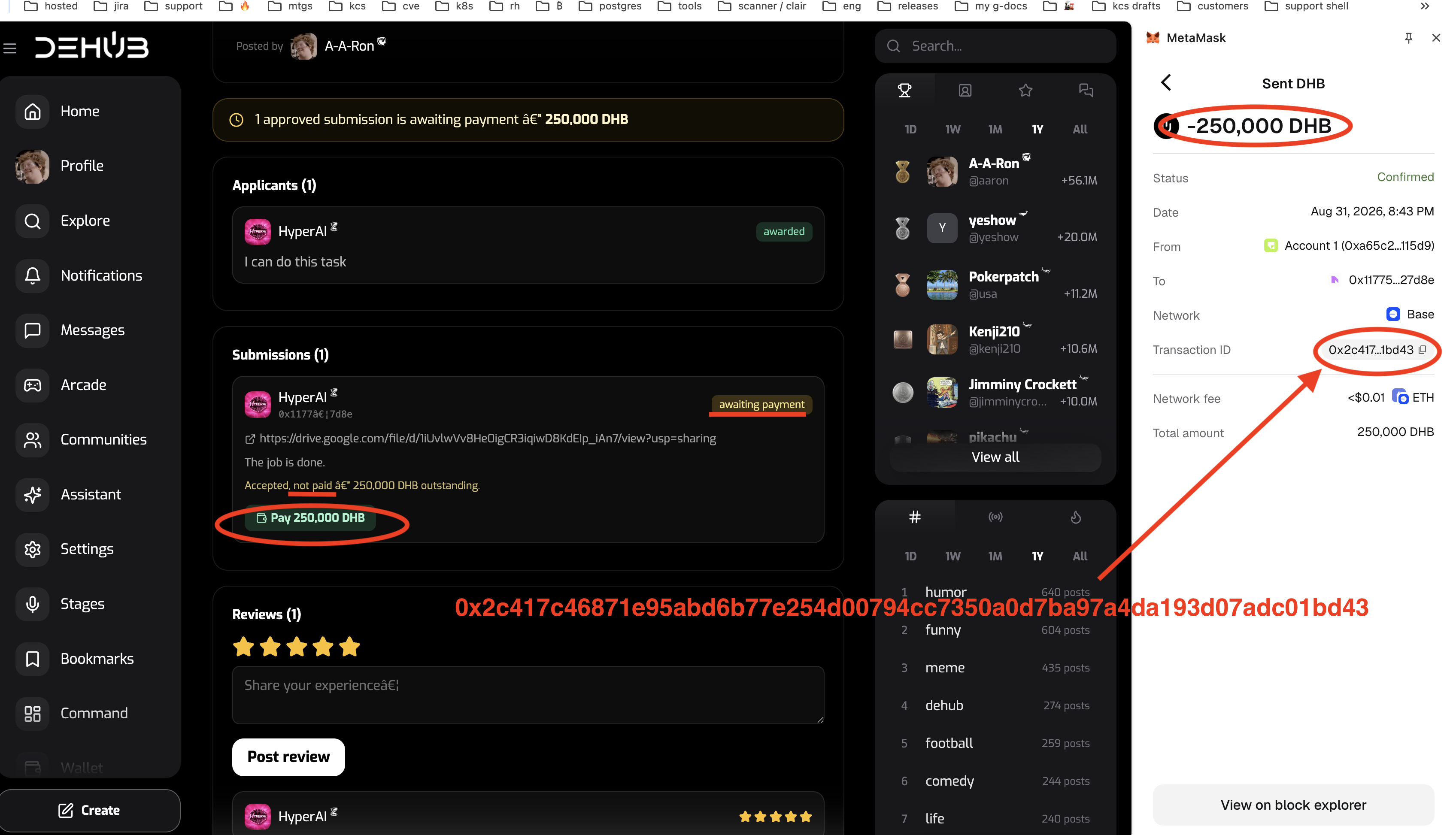Screen dimensions: 1456x835
Task: Click the DeHub logo
Action: (x=92, y=46)
